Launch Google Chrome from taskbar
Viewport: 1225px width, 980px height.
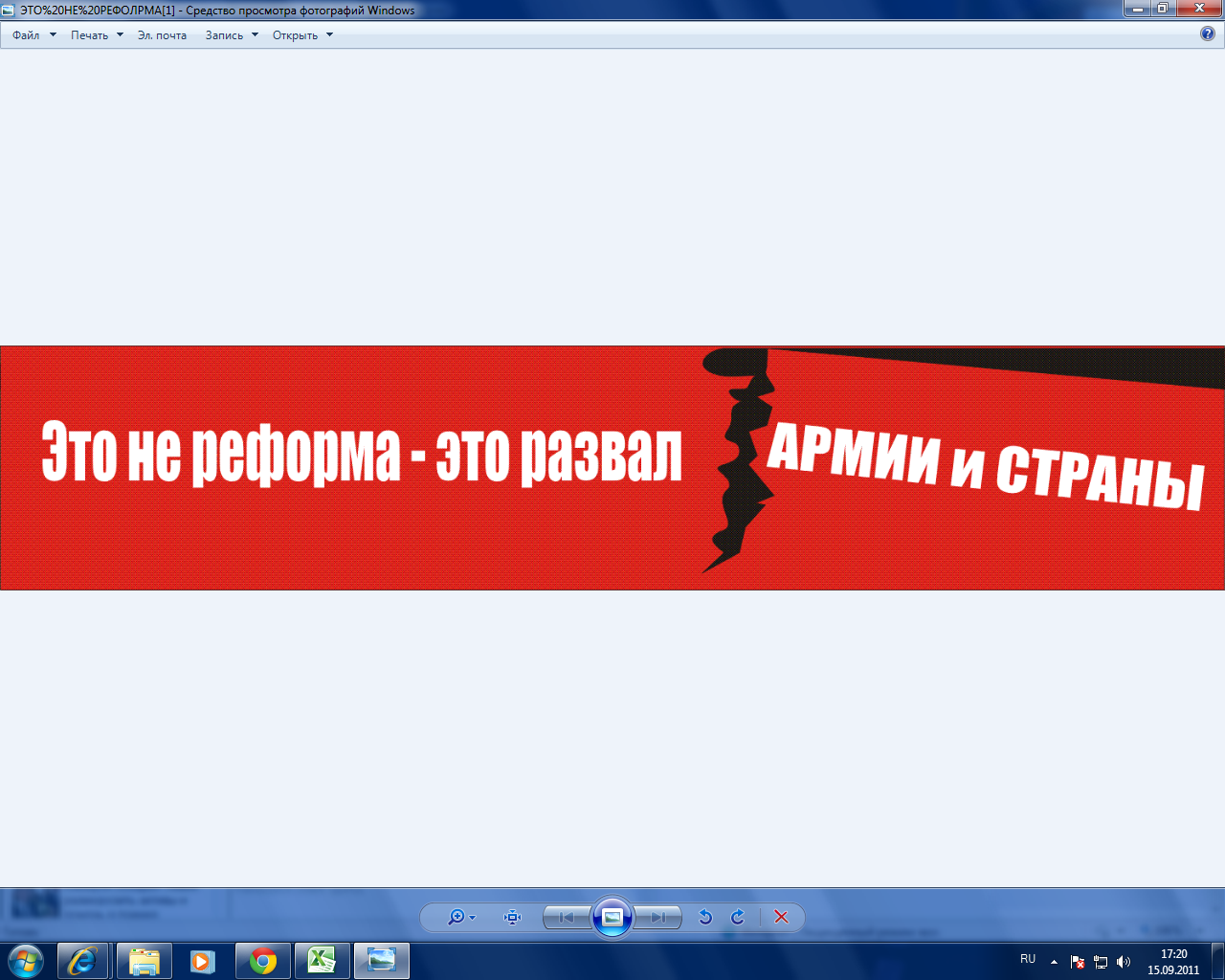coord(262,960)
